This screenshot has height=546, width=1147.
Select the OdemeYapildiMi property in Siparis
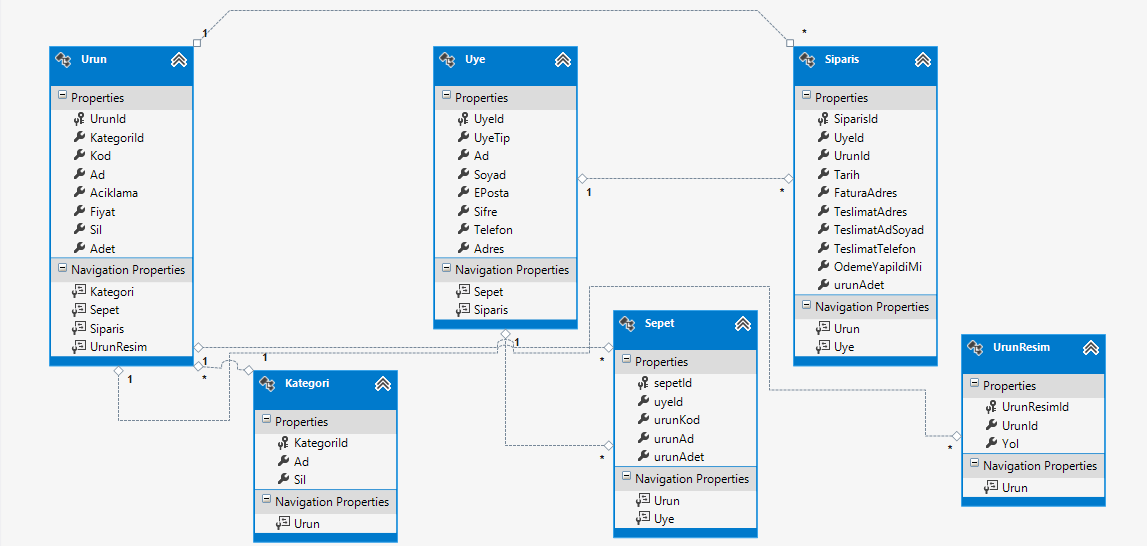[877, 267]
